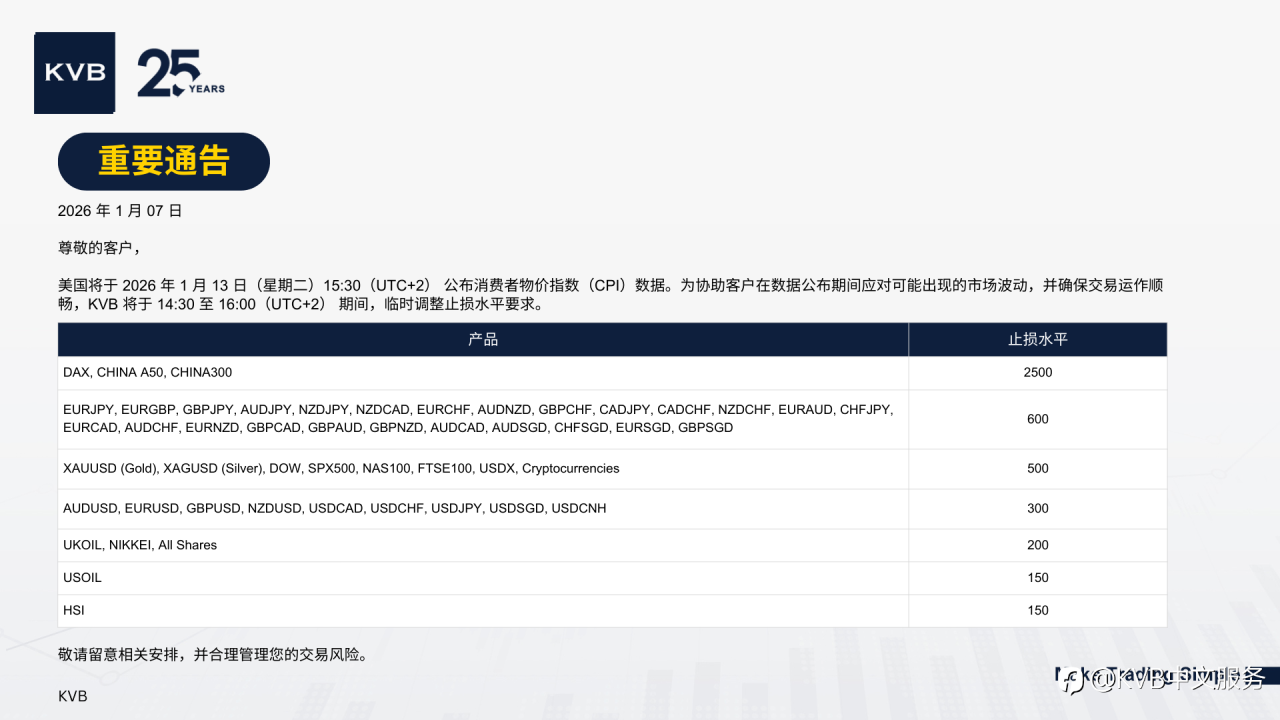Click the 300 stop level value
1280x720 pixels.
pyautogui.click(x=1038, y=508)
